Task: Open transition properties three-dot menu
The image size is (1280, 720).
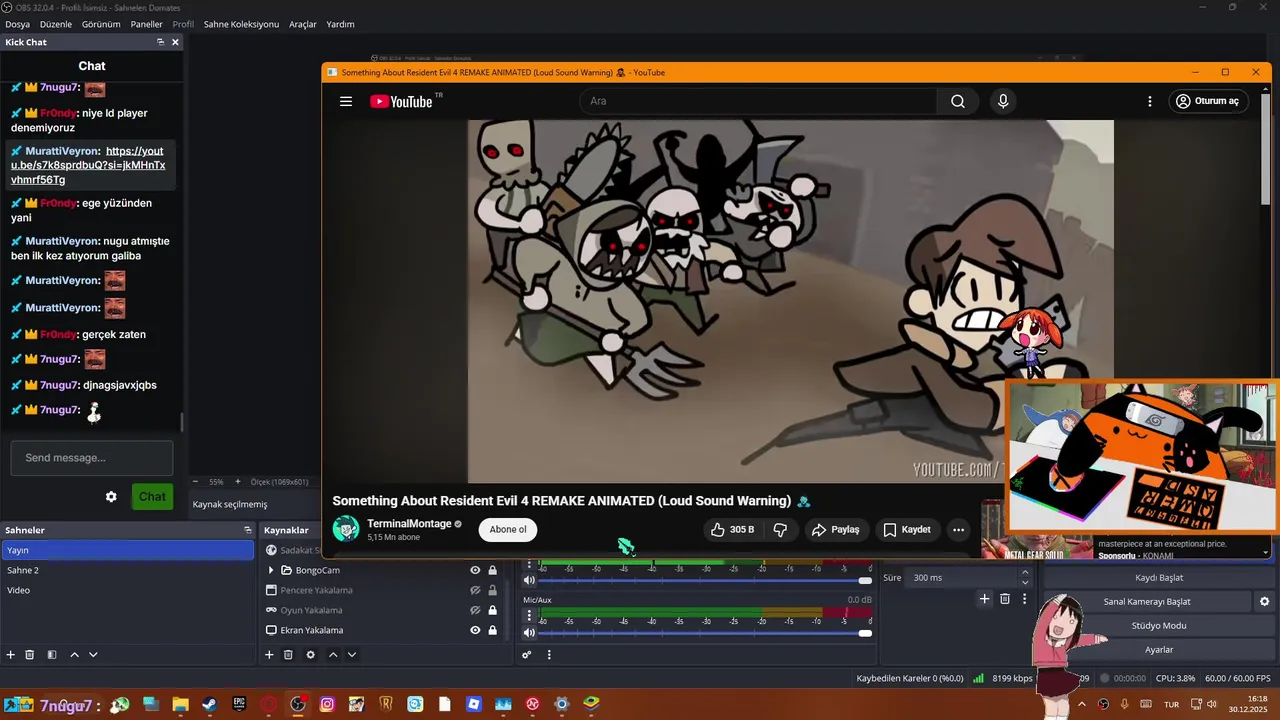Action: tap(1024, 599)
